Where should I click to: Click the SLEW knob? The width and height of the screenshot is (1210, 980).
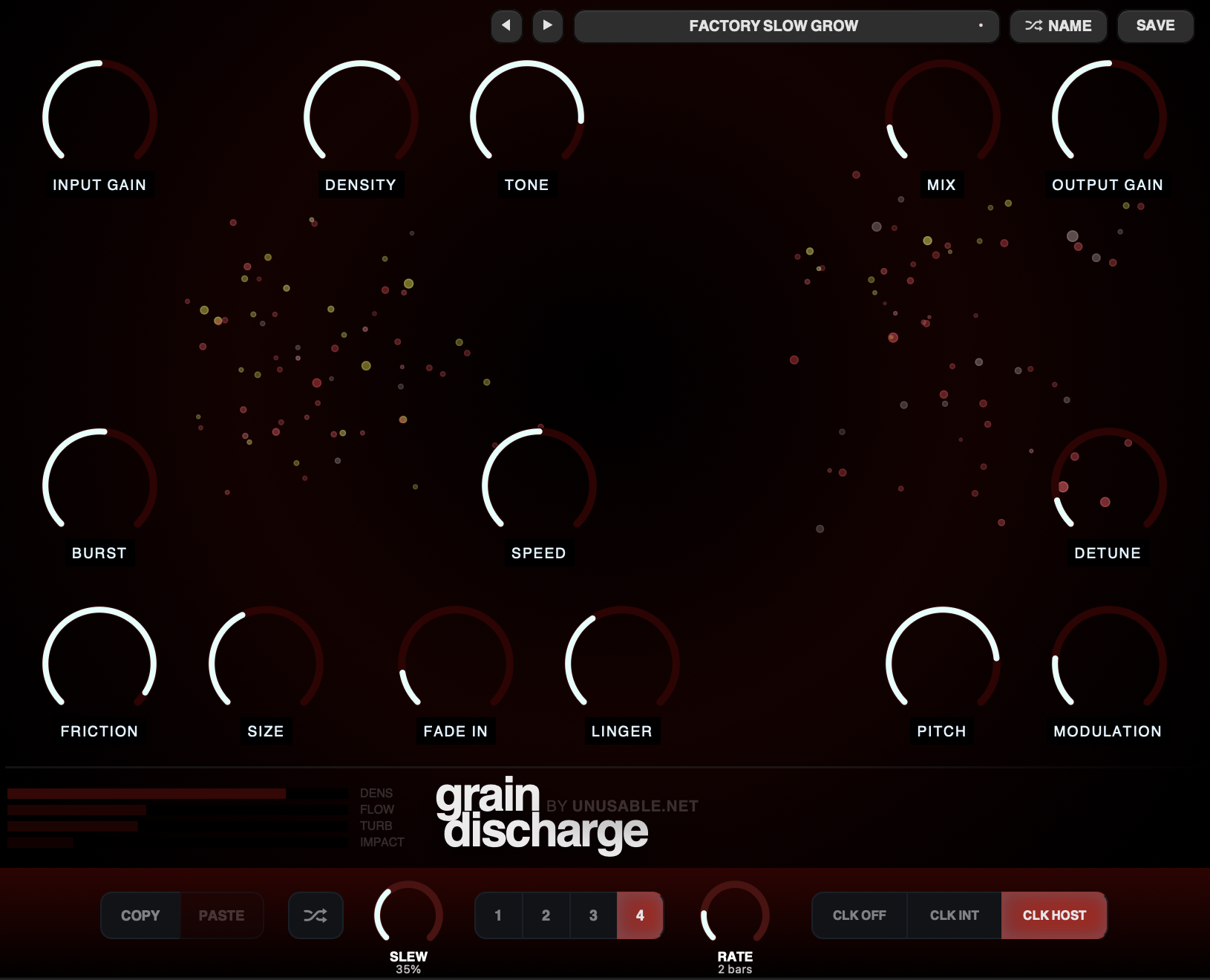(408, 915)
